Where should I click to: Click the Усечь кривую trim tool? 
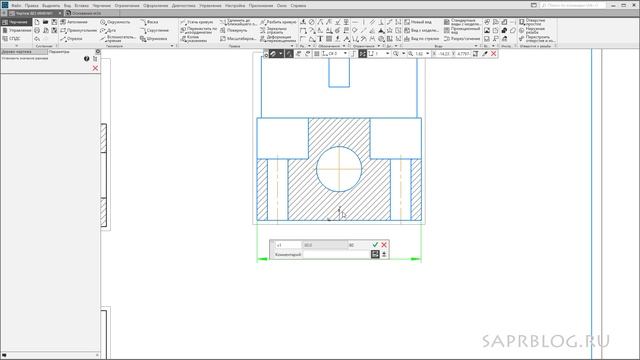pos(197,22)
